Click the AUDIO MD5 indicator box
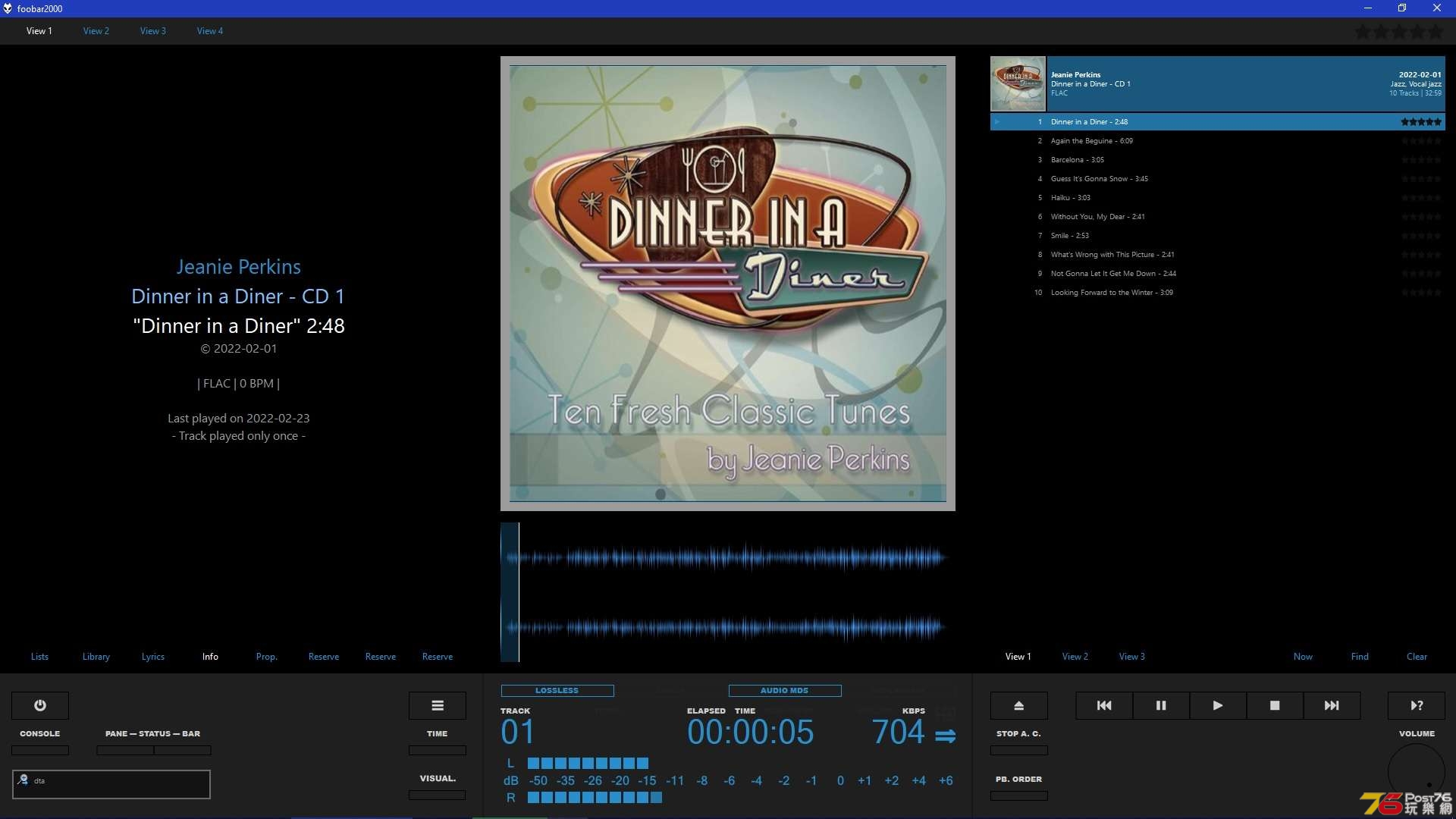Viewport: 1456px width, 819px height. coord(785,691)
